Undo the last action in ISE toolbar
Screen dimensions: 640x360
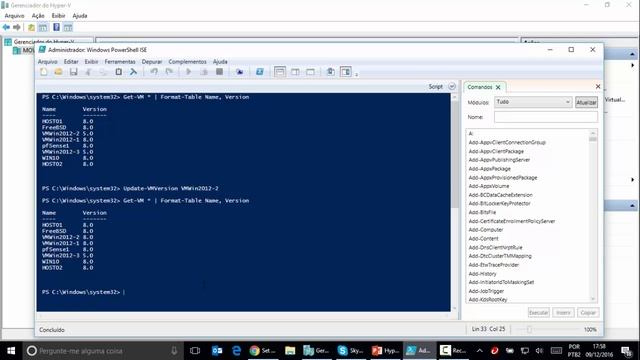click(x=154, y=72)
